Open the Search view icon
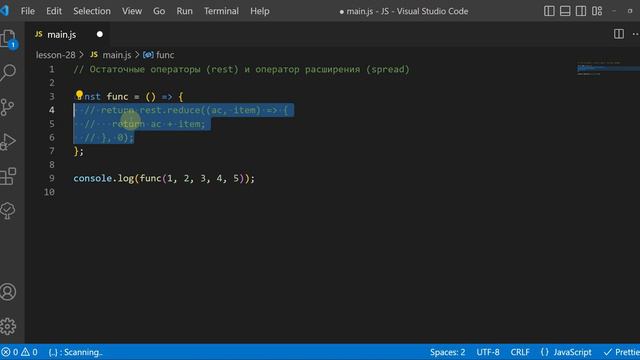The width and height of the screenshot is (640, 360). tap(8, 73)
